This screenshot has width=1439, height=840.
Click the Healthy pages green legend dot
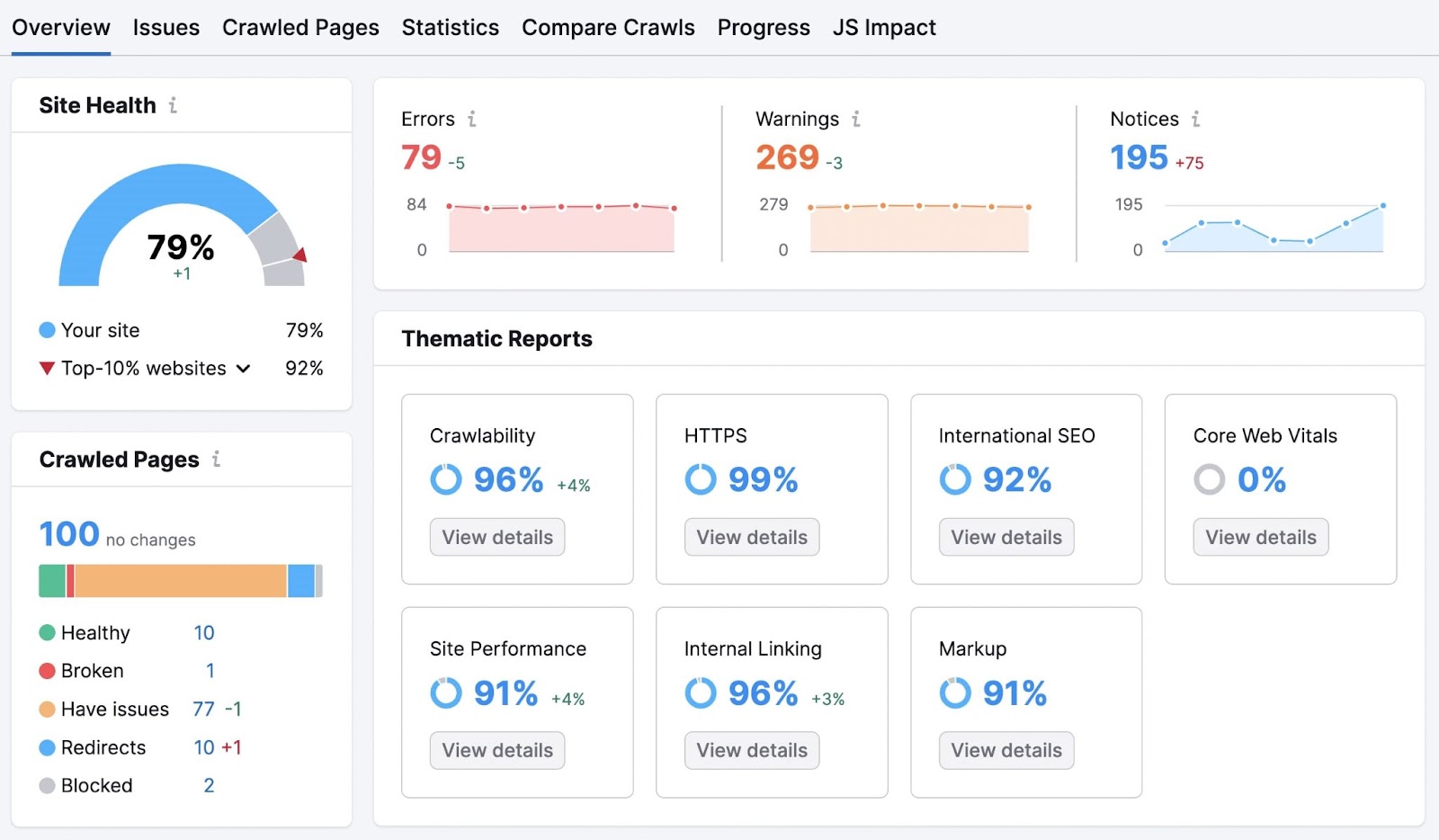pos(45,632)
